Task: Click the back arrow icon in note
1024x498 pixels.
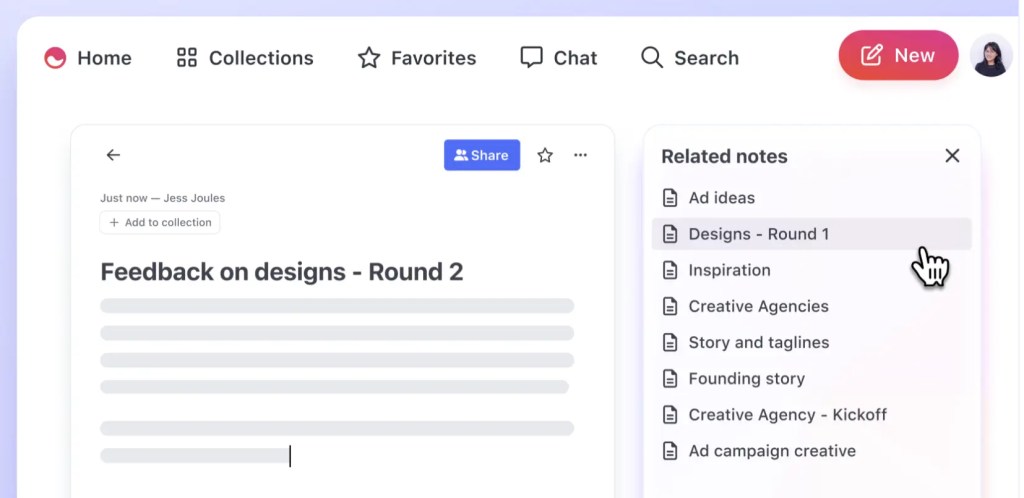Action: [x=113, y=155]
